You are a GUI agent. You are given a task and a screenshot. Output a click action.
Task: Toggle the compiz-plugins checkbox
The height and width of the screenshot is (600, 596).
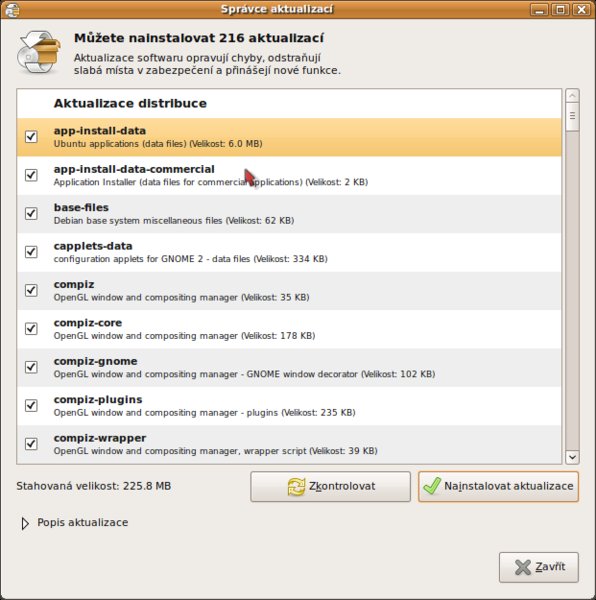31,406
